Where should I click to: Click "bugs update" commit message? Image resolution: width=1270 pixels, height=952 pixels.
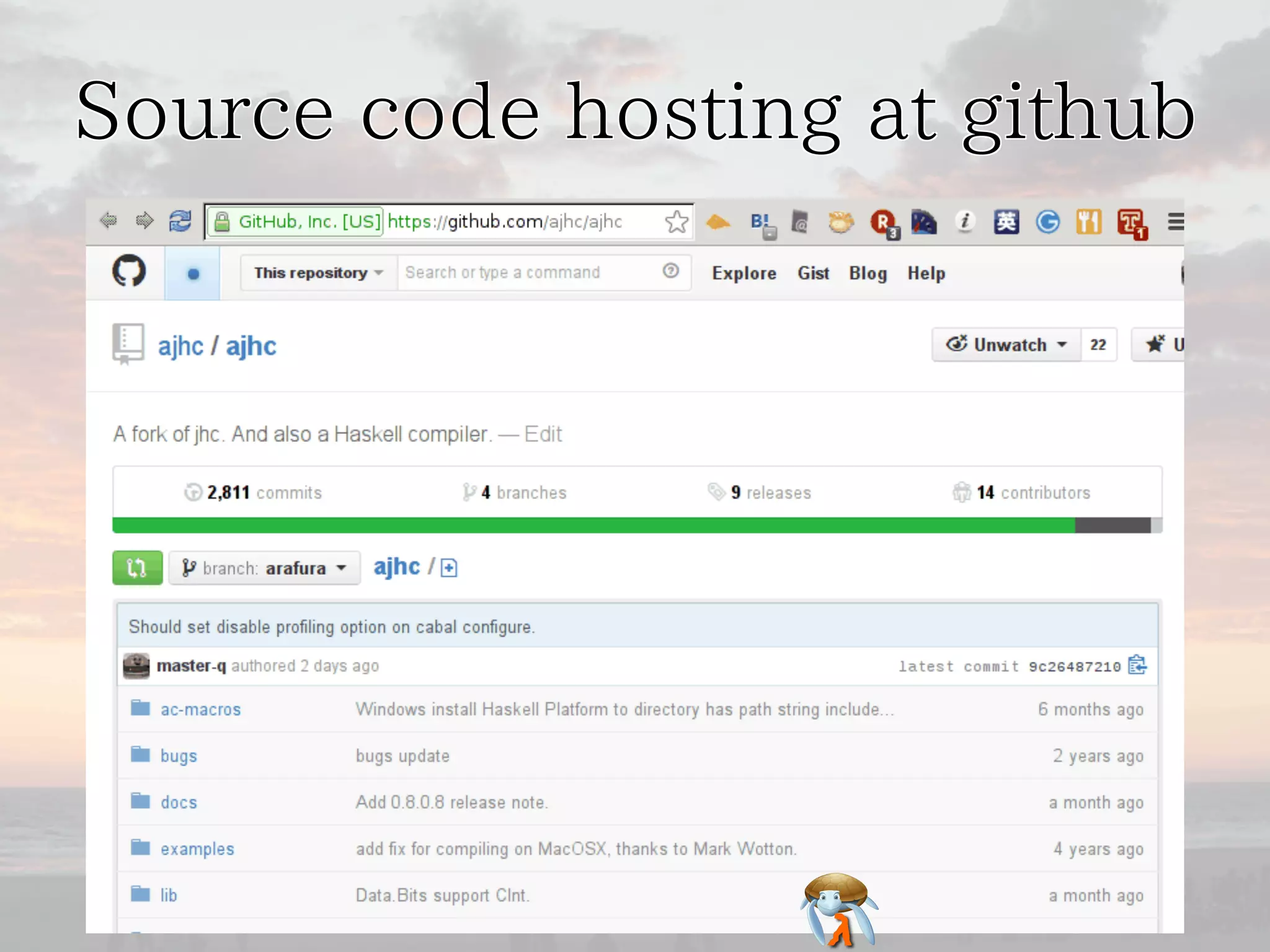tap(402, 756)
